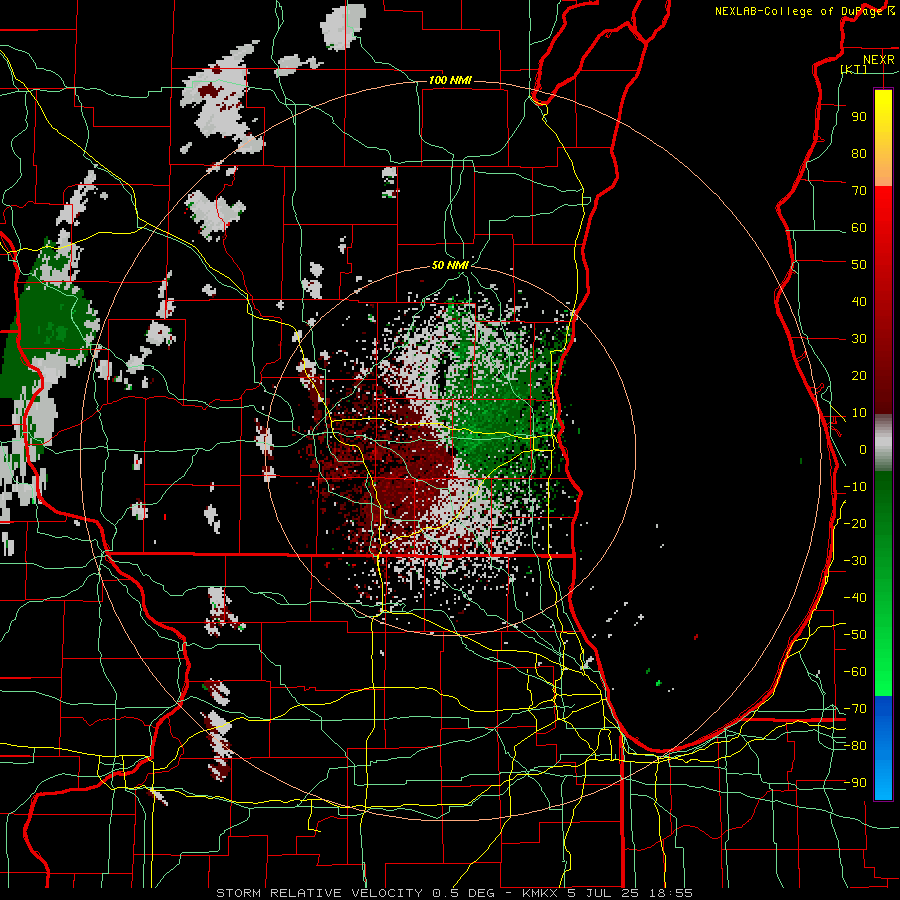The image size is (900, 900).
Task: Click the 0 value on velocity scale
Action: 863,449
